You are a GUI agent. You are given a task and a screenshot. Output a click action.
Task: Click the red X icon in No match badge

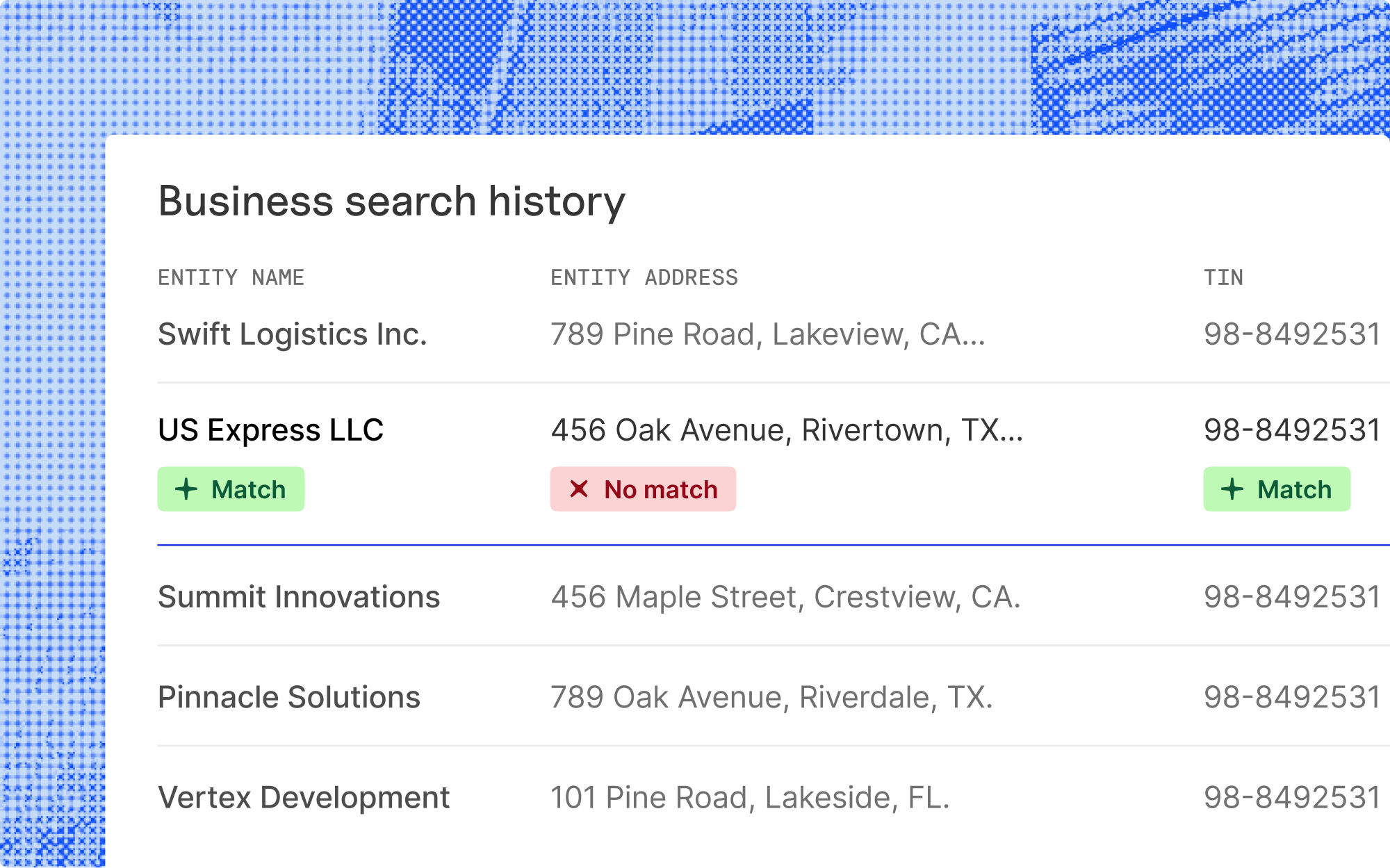(x=579, y=489)
